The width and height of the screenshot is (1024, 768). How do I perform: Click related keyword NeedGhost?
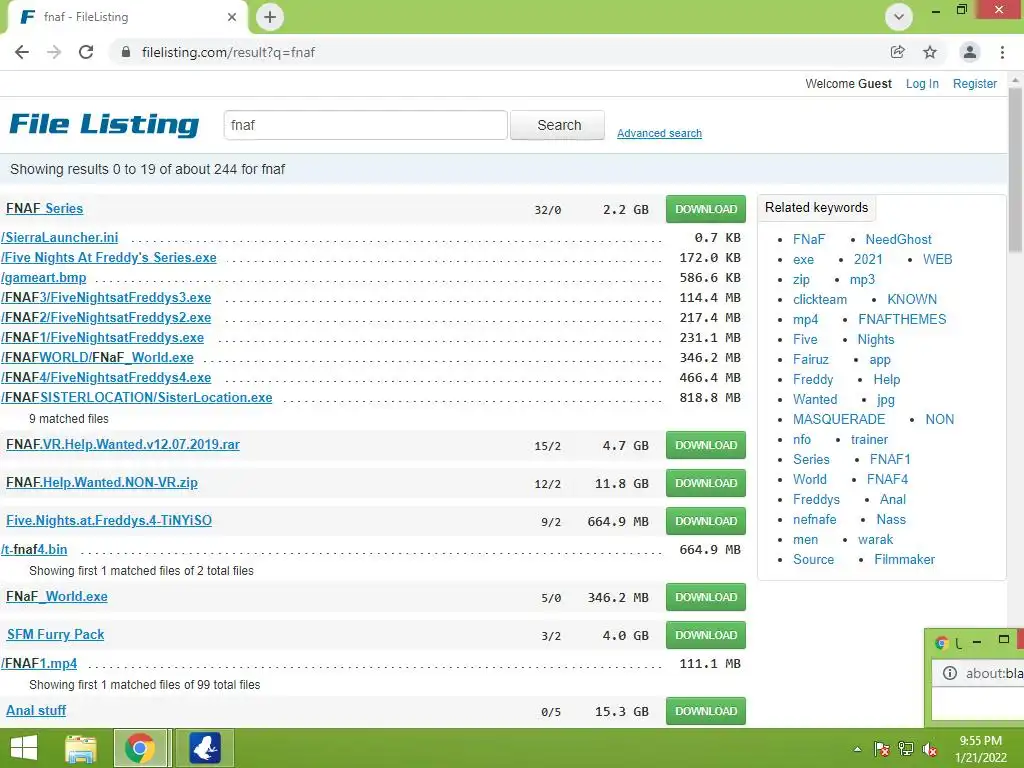[x=899, y=240]
